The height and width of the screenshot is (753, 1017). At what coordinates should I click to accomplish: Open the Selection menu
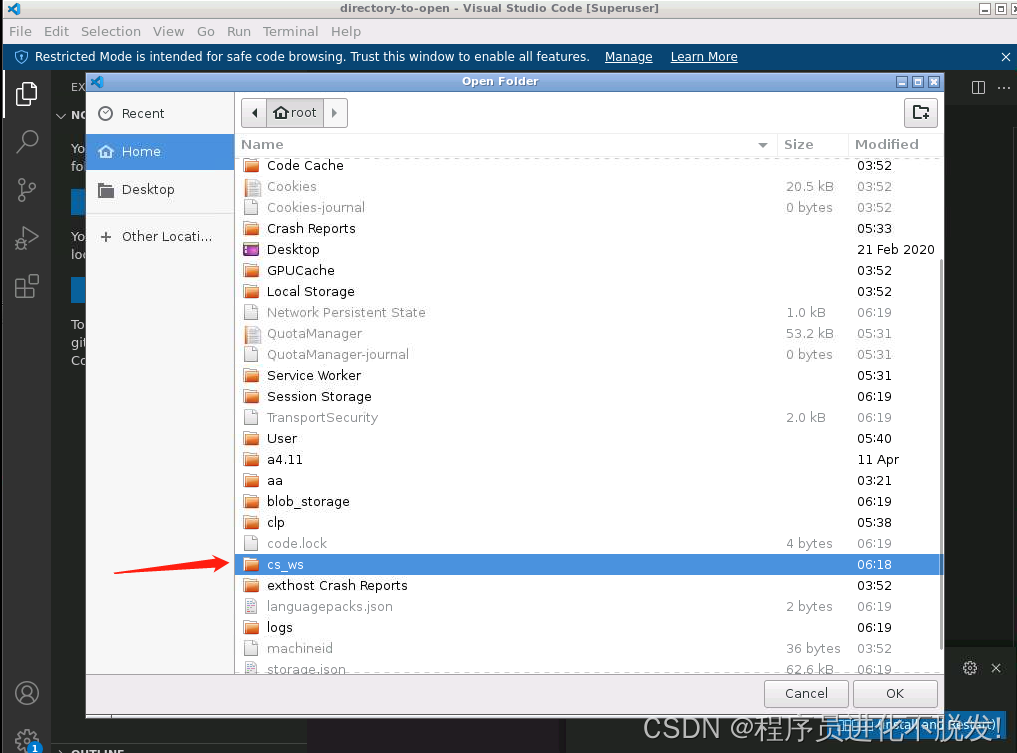click(x=111, y=32)
